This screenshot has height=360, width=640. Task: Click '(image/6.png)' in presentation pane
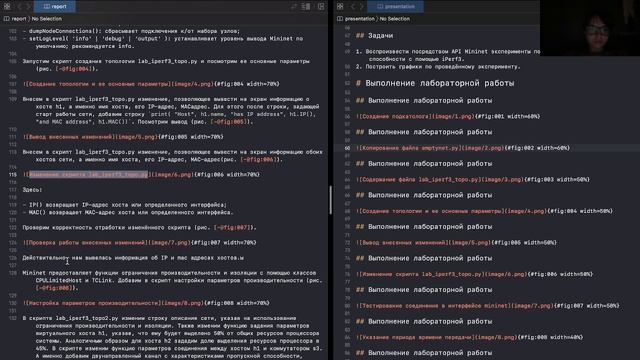pos(505,274)
